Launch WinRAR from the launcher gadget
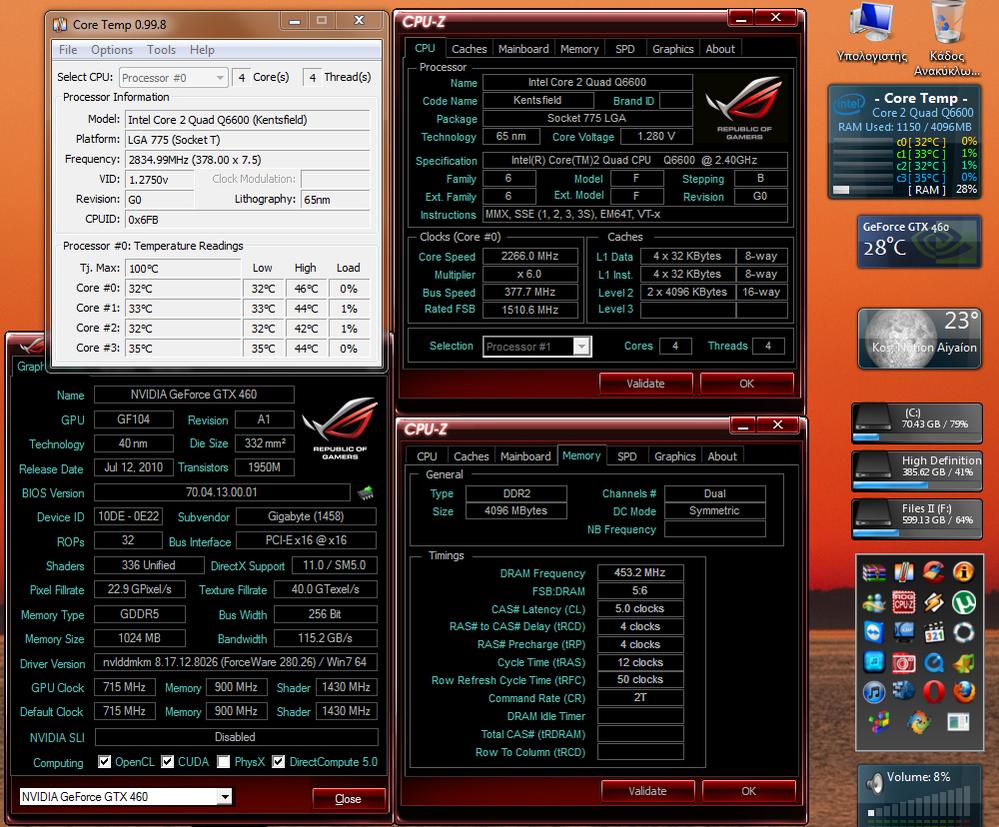 pyautogui.click(x=873, y=572)
